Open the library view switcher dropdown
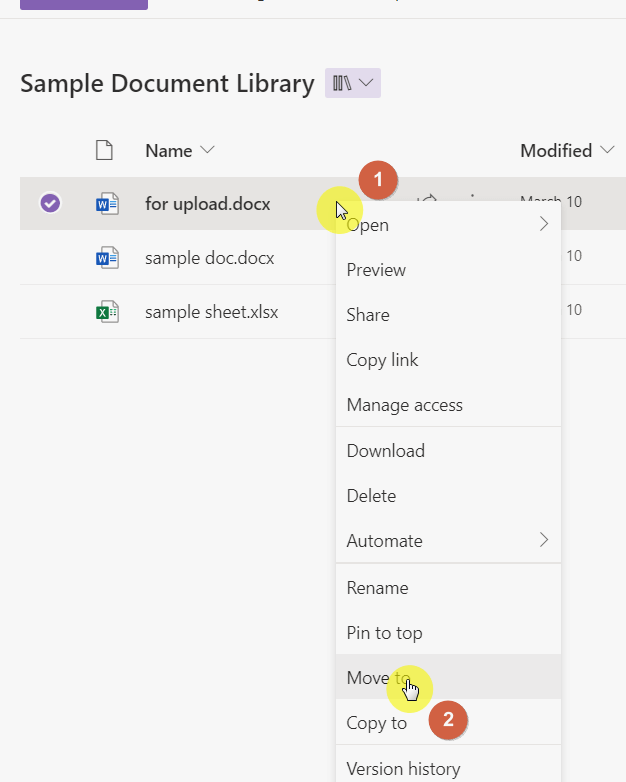 (353, 83)
